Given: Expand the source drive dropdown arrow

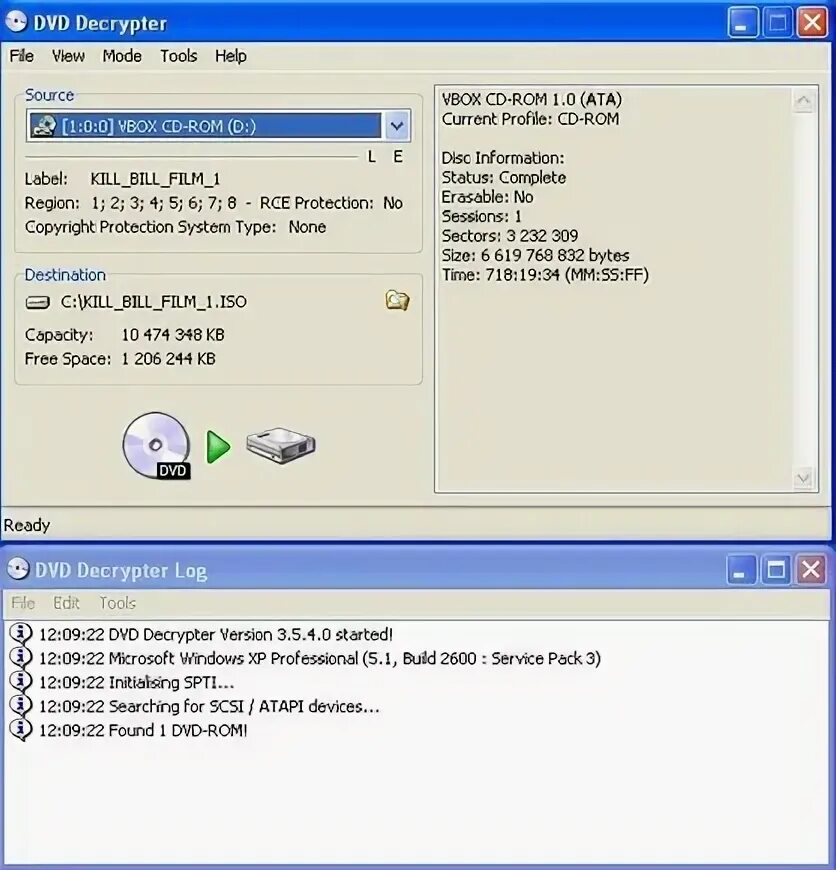Looking at the screenshot, I should click(x=397, y=126).
